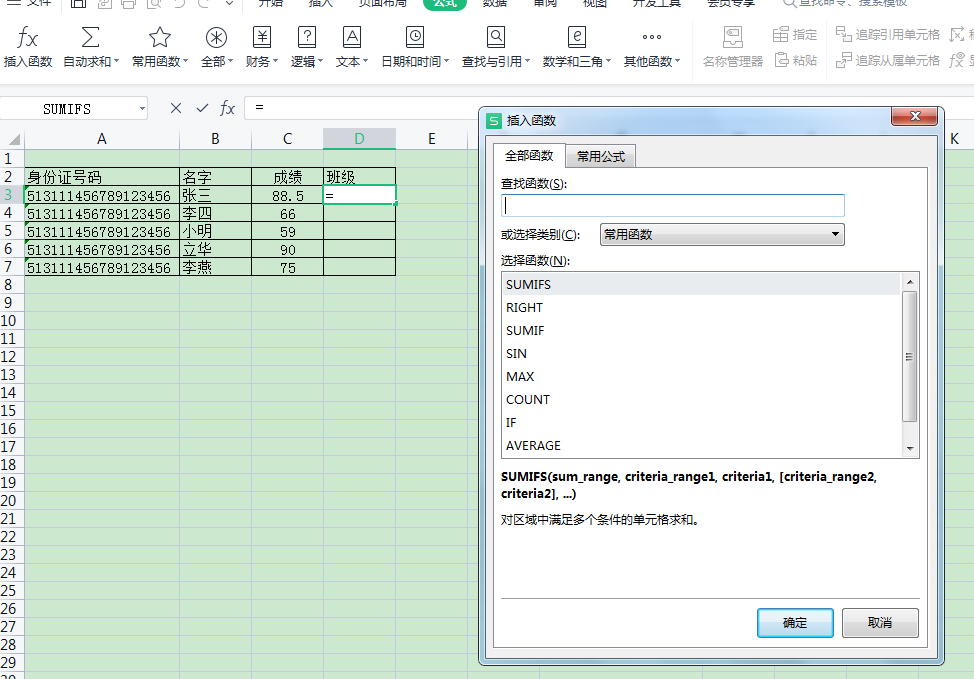Switch to the 全部函数 tab
The height and width of the screenshot is (679, 974).
(529, 155)
